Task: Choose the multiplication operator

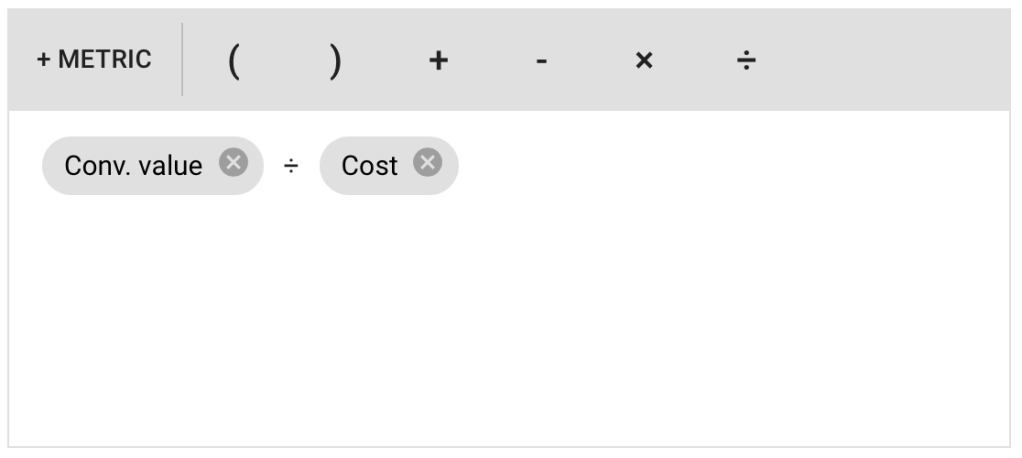Action: coord(644,61)
